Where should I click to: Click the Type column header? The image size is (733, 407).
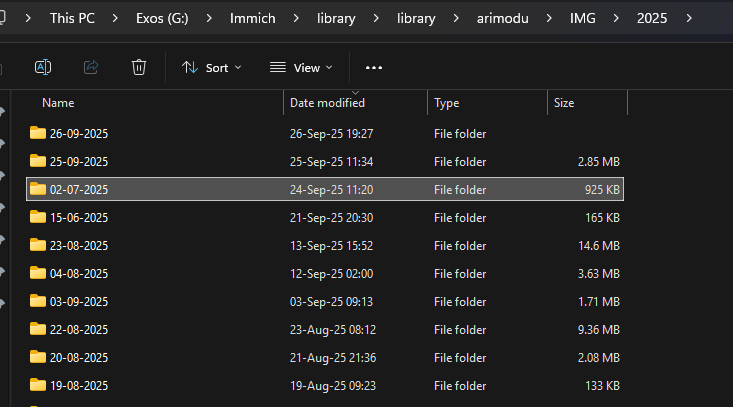coord(447,103)
